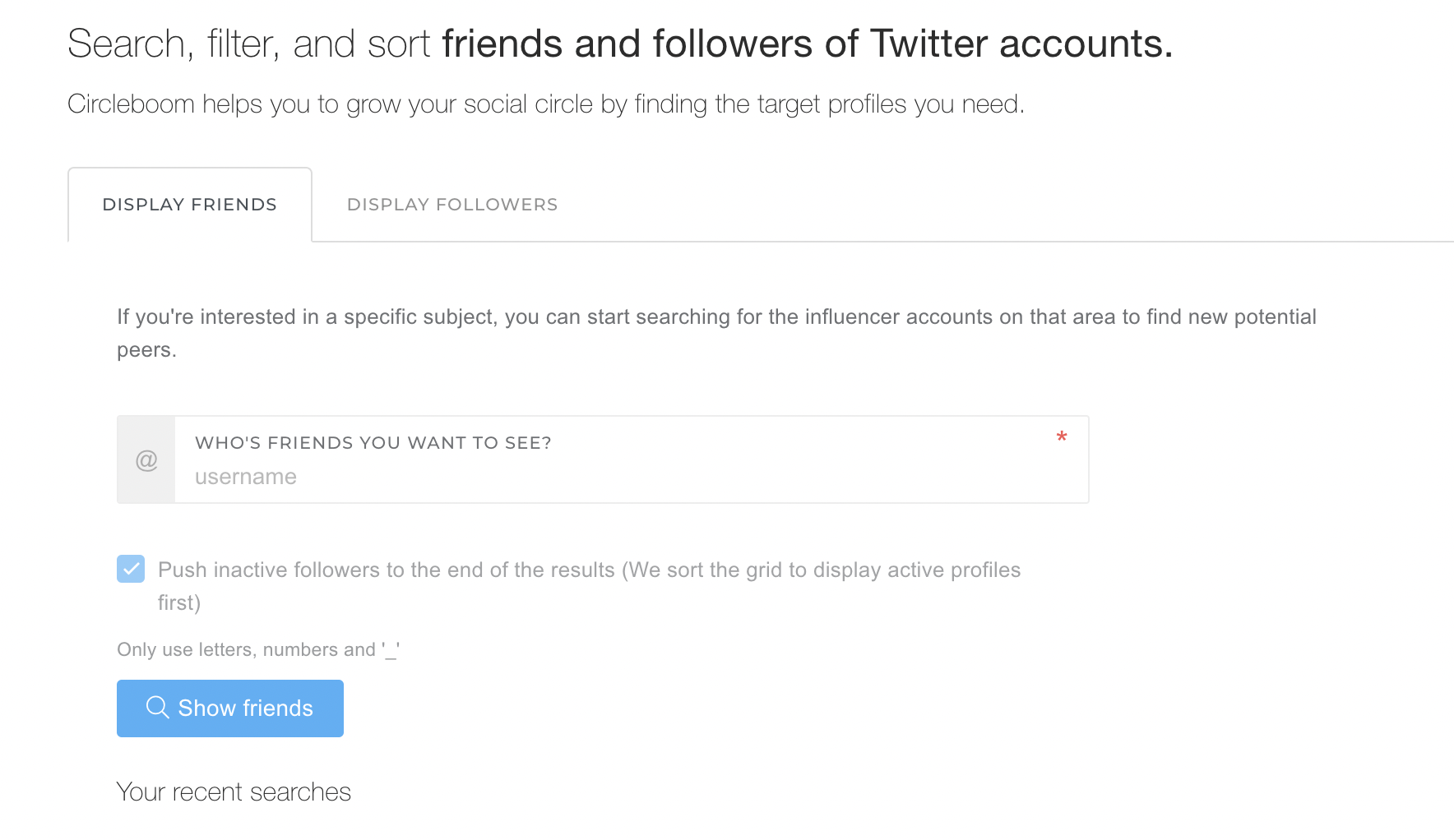Click the 'Who's friends you want to see?' label
1454x840 pixels.
373,443
